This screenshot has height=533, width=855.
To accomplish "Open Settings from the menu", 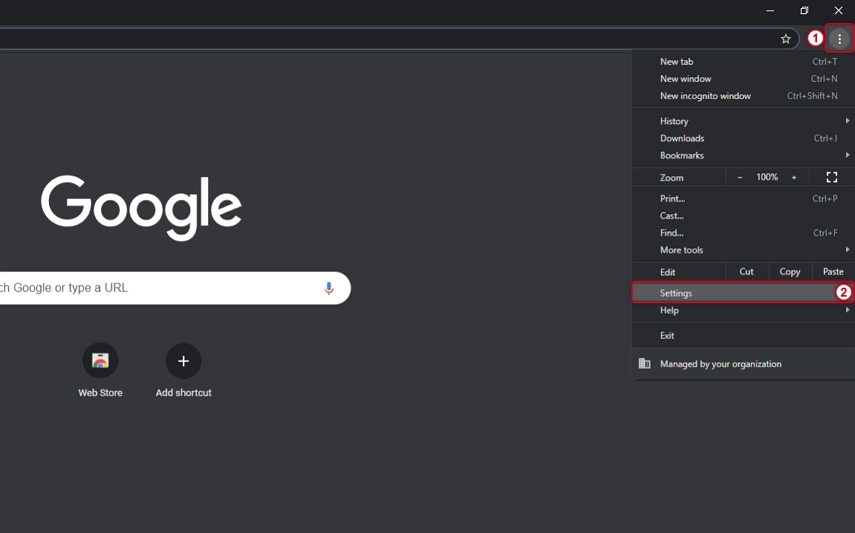I will click(x=743, y=293).
